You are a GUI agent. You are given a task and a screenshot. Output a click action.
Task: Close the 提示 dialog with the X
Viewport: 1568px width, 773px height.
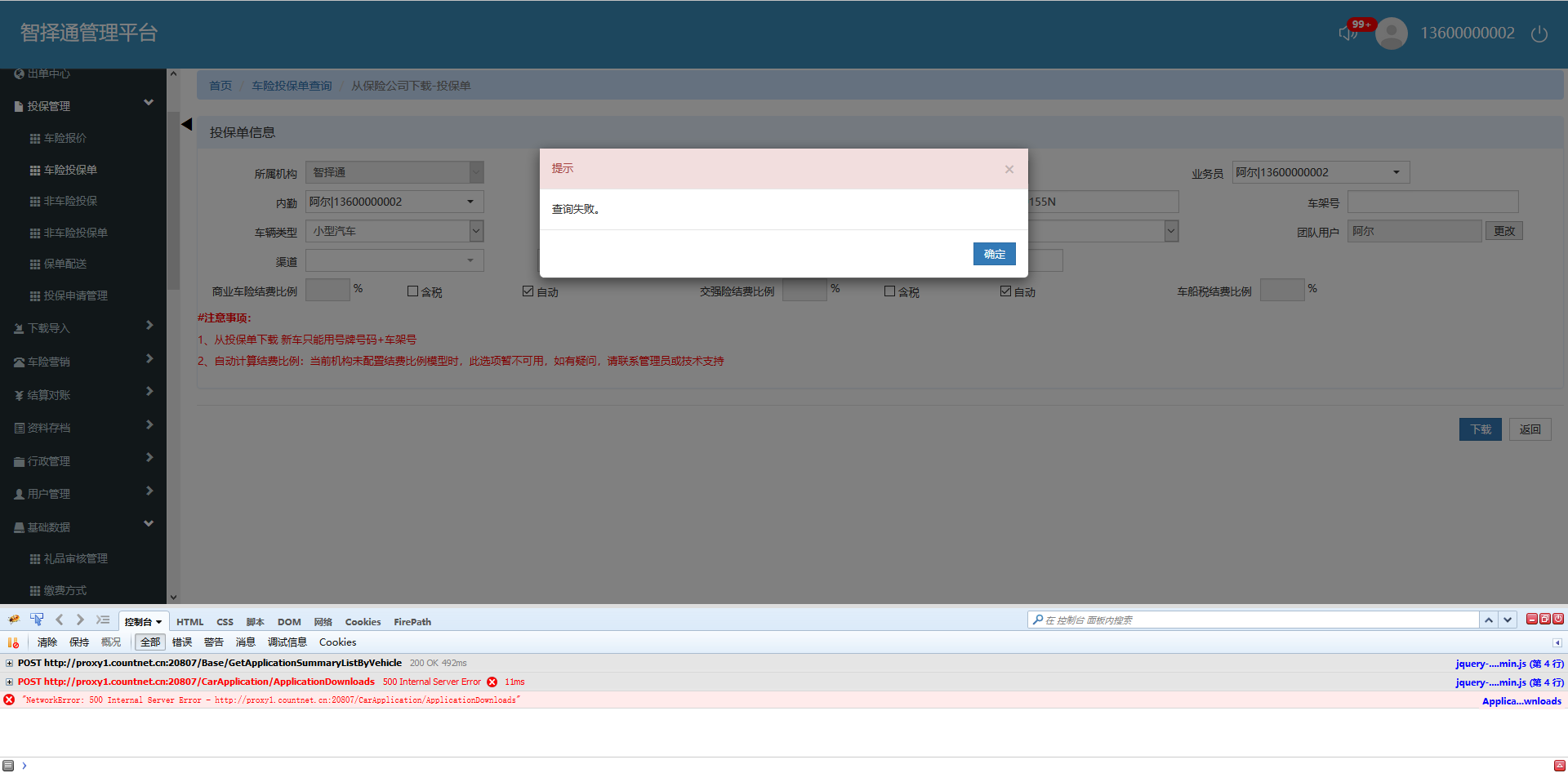(x=1009, y=169)
